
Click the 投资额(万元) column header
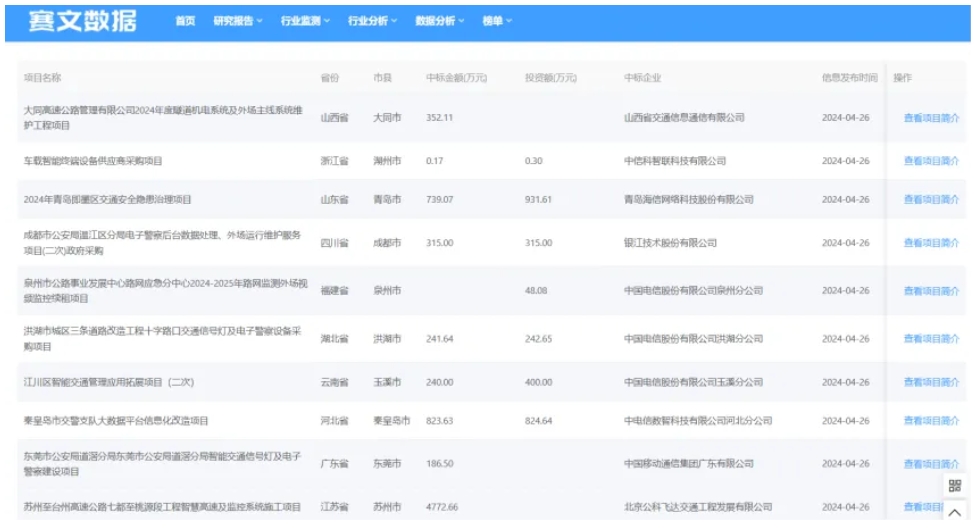pos(550,78)
